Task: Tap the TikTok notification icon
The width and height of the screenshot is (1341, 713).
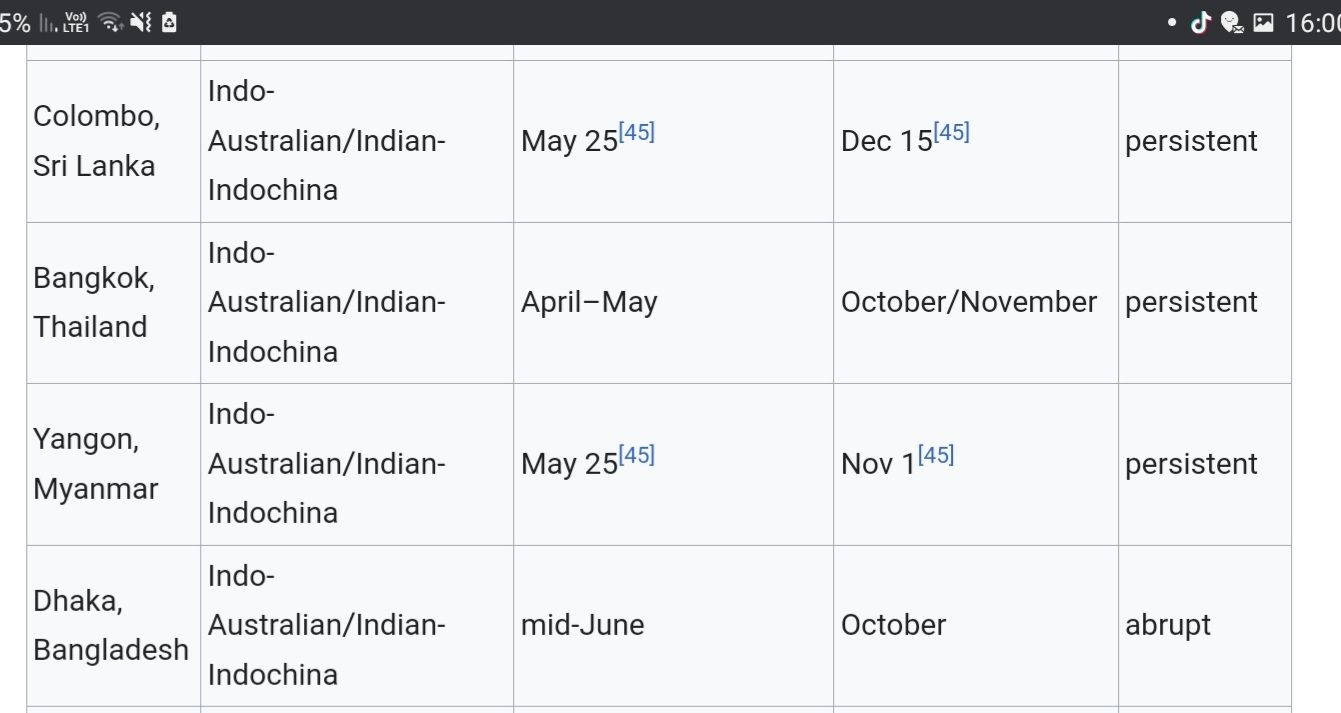Action: (1200, 22)
